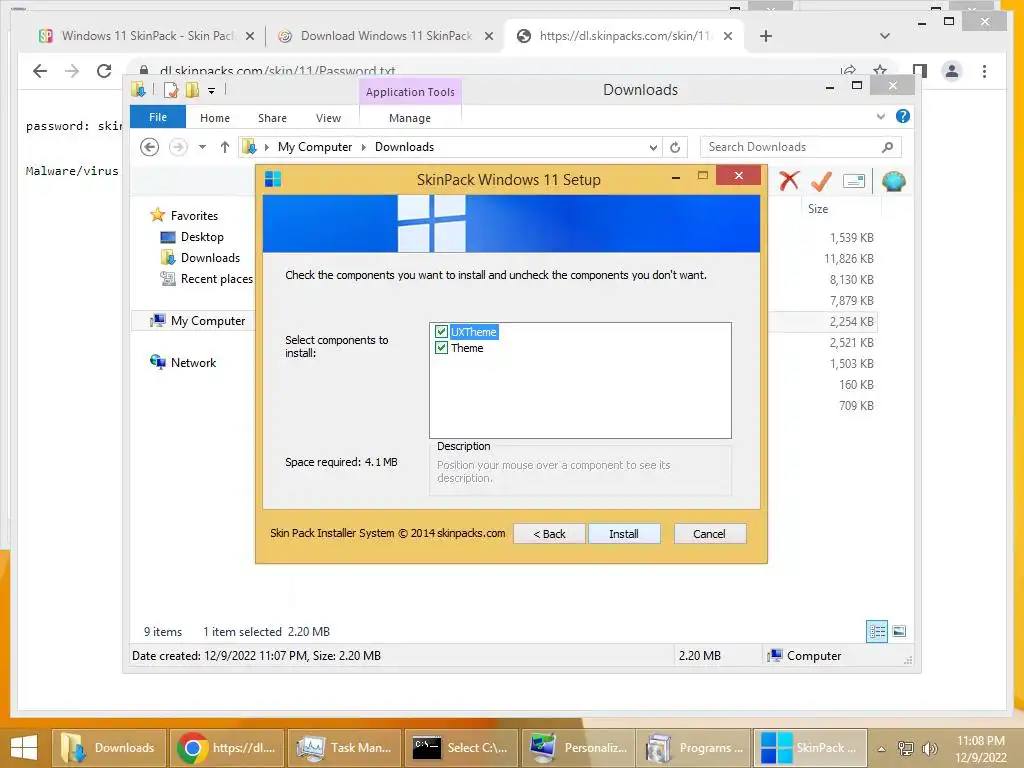Viewport: 1024px width, 768px height.
Task: Expand the Explorer ribbon chevron
Action: tap(881, 116)
